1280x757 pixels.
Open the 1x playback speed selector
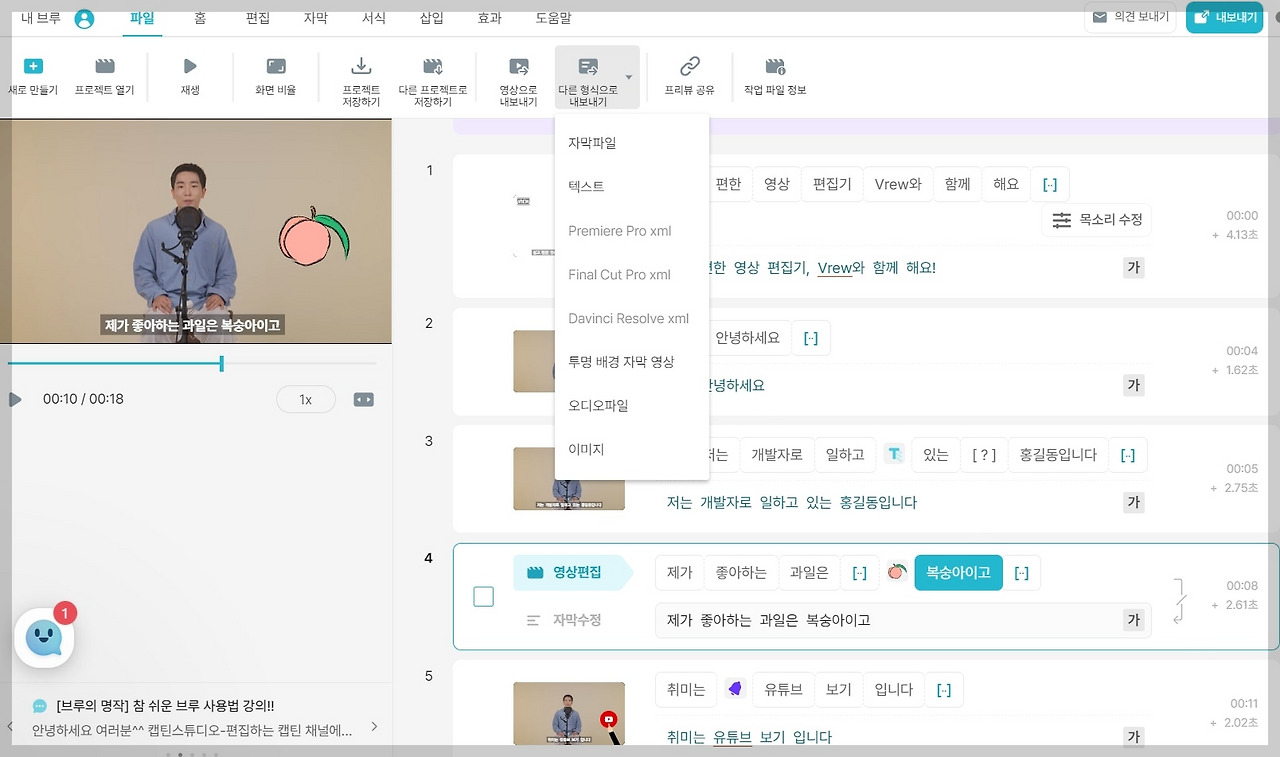click(306, 400)
